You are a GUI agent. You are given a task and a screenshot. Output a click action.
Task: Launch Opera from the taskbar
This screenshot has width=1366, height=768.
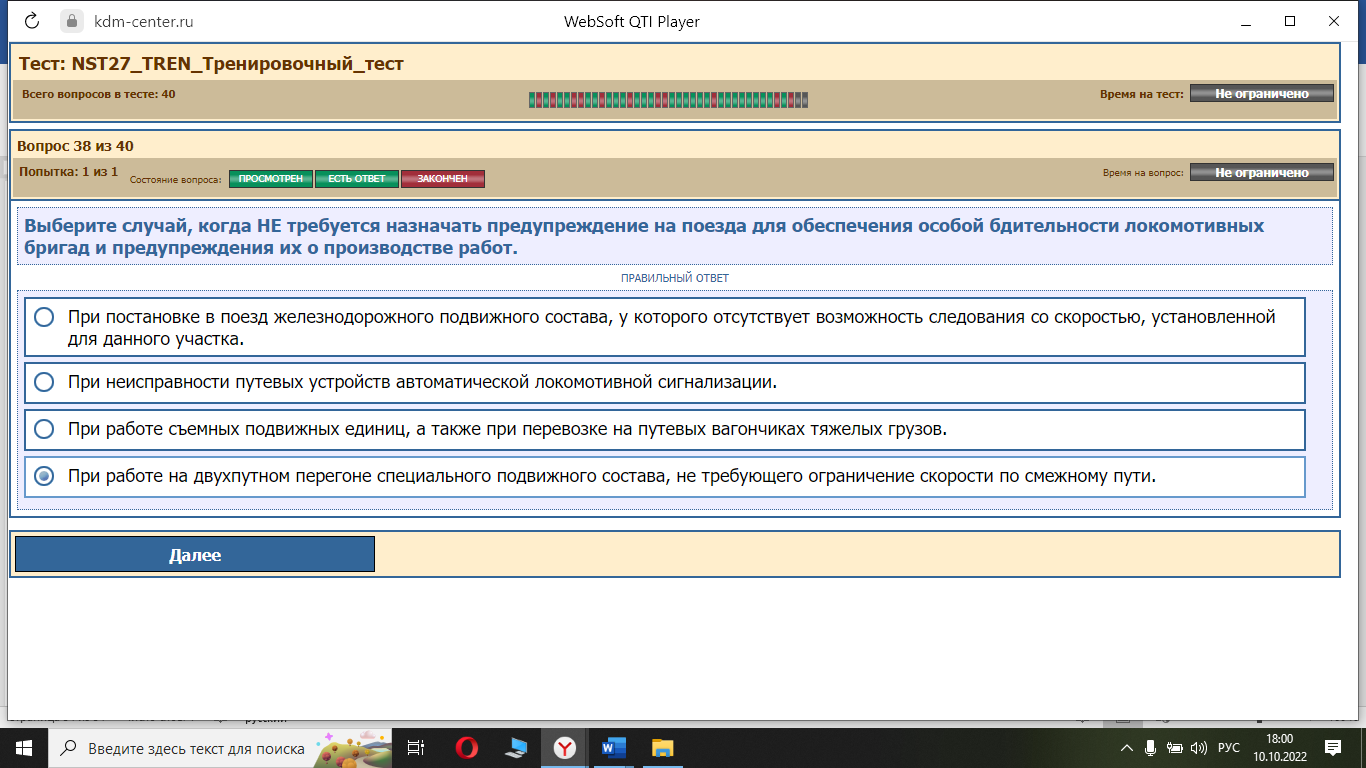click(466, 747)
